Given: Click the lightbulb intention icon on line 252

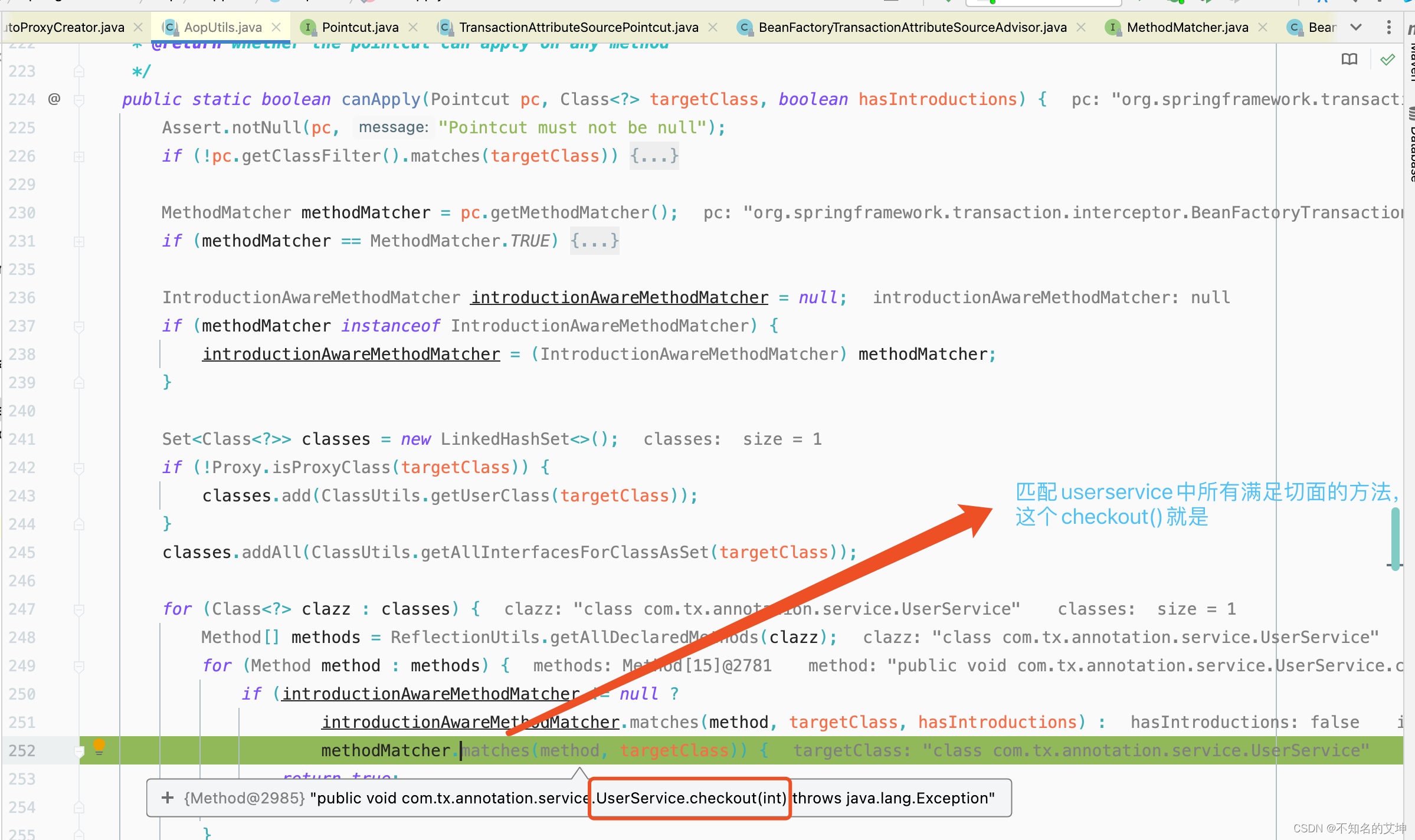Looking at the screenshot, I should 99,746.
